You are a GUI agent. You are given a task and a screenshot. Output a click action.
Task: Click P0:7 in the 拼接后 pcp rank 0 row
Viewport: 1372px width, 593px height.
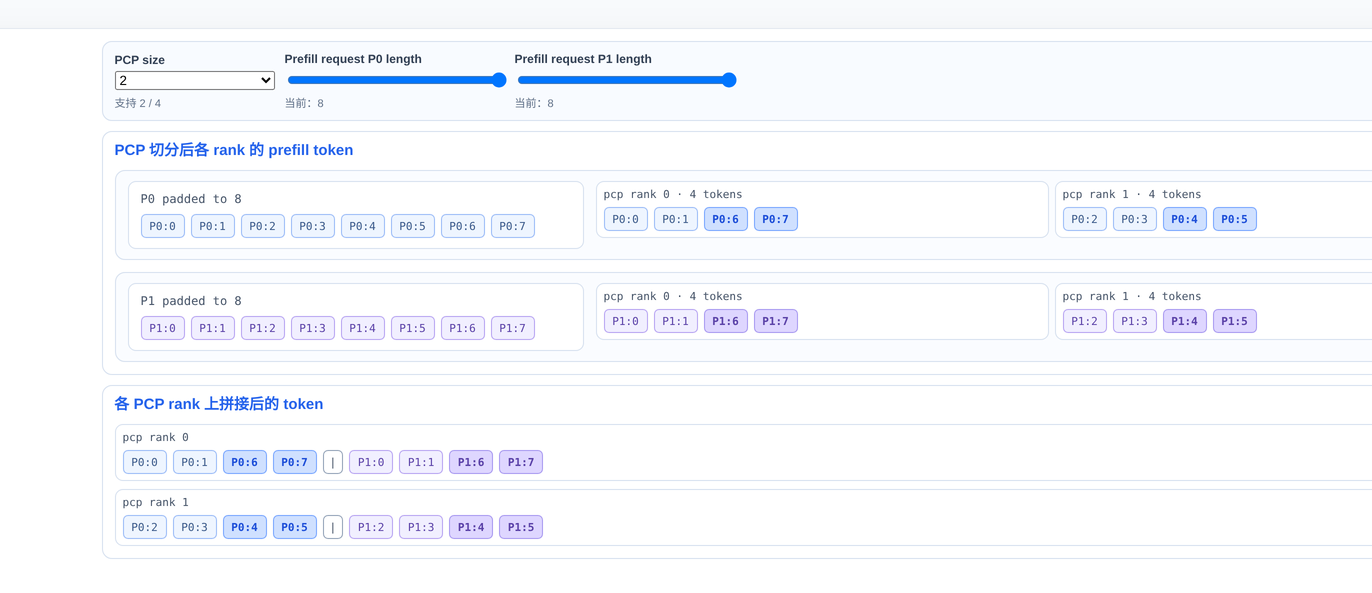click(x=295, y=462)
